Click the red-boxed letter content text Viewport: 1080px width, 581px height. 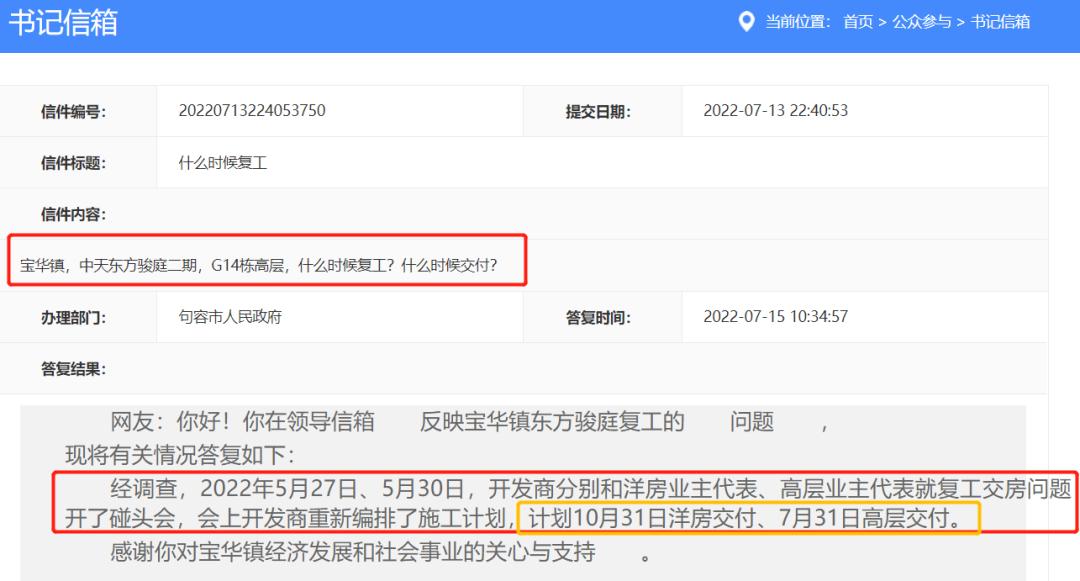(265, 263)
